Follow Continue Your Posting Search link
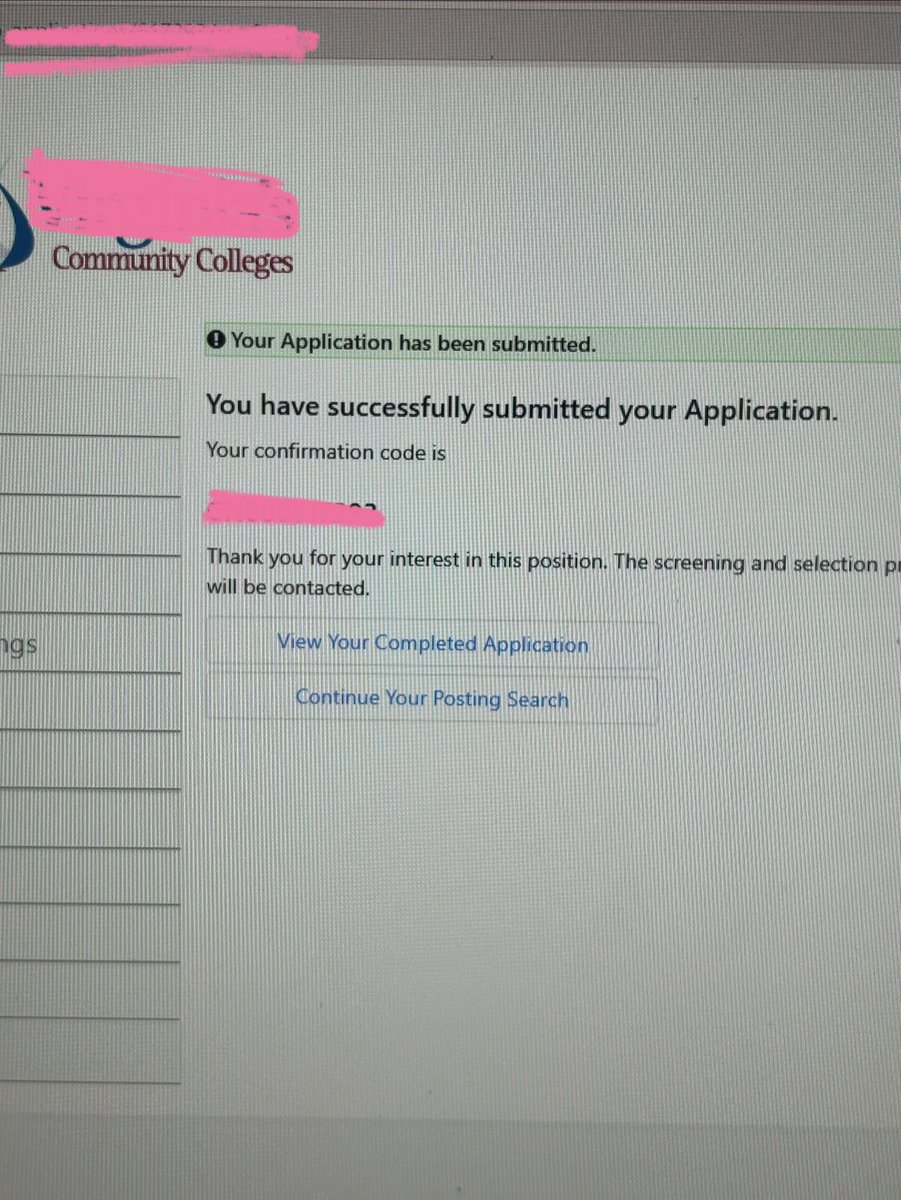 [432, 698]
